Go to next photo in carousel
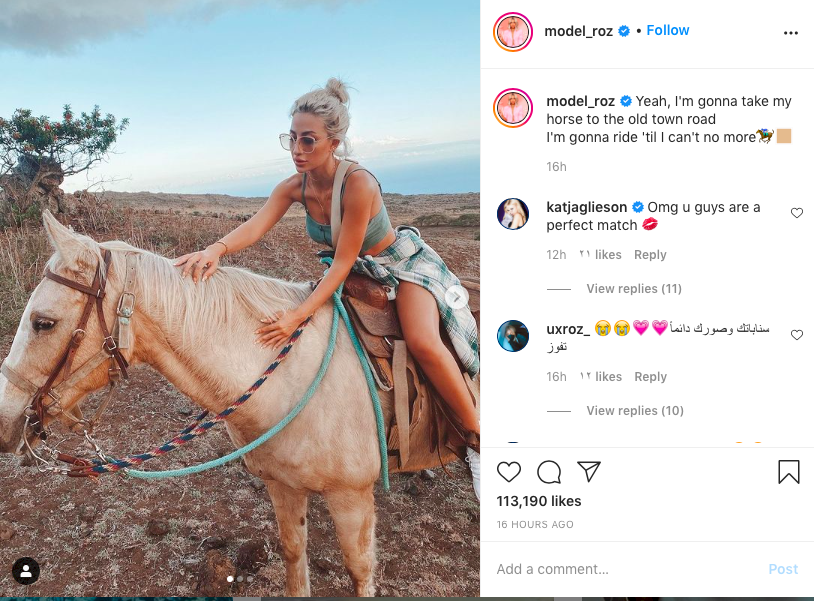This screenshot has height=601, width=814. tap(456, 297)
